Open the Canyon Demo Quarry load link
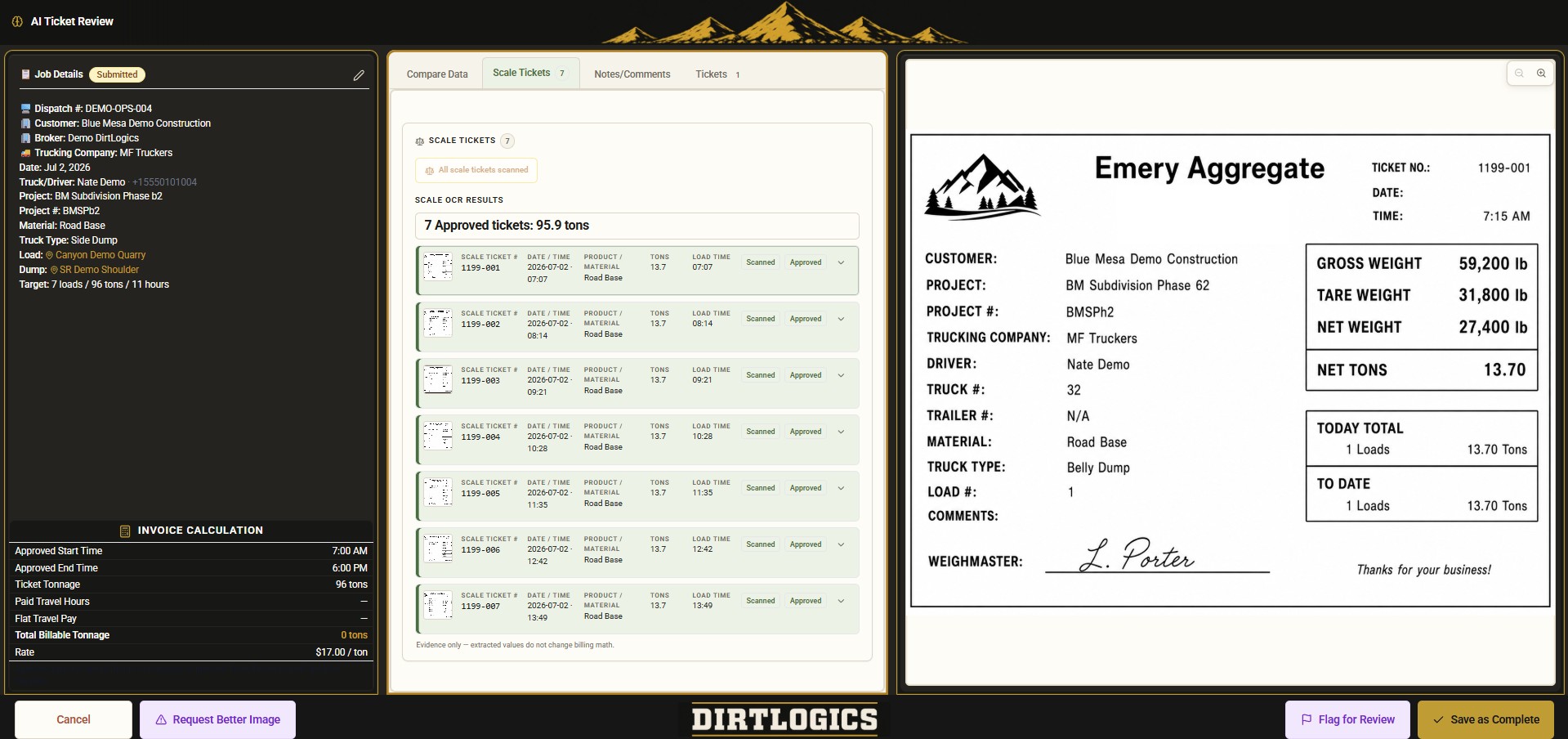Image resolution: width=1568 pixels, height=739 pixels. [101, 255]
